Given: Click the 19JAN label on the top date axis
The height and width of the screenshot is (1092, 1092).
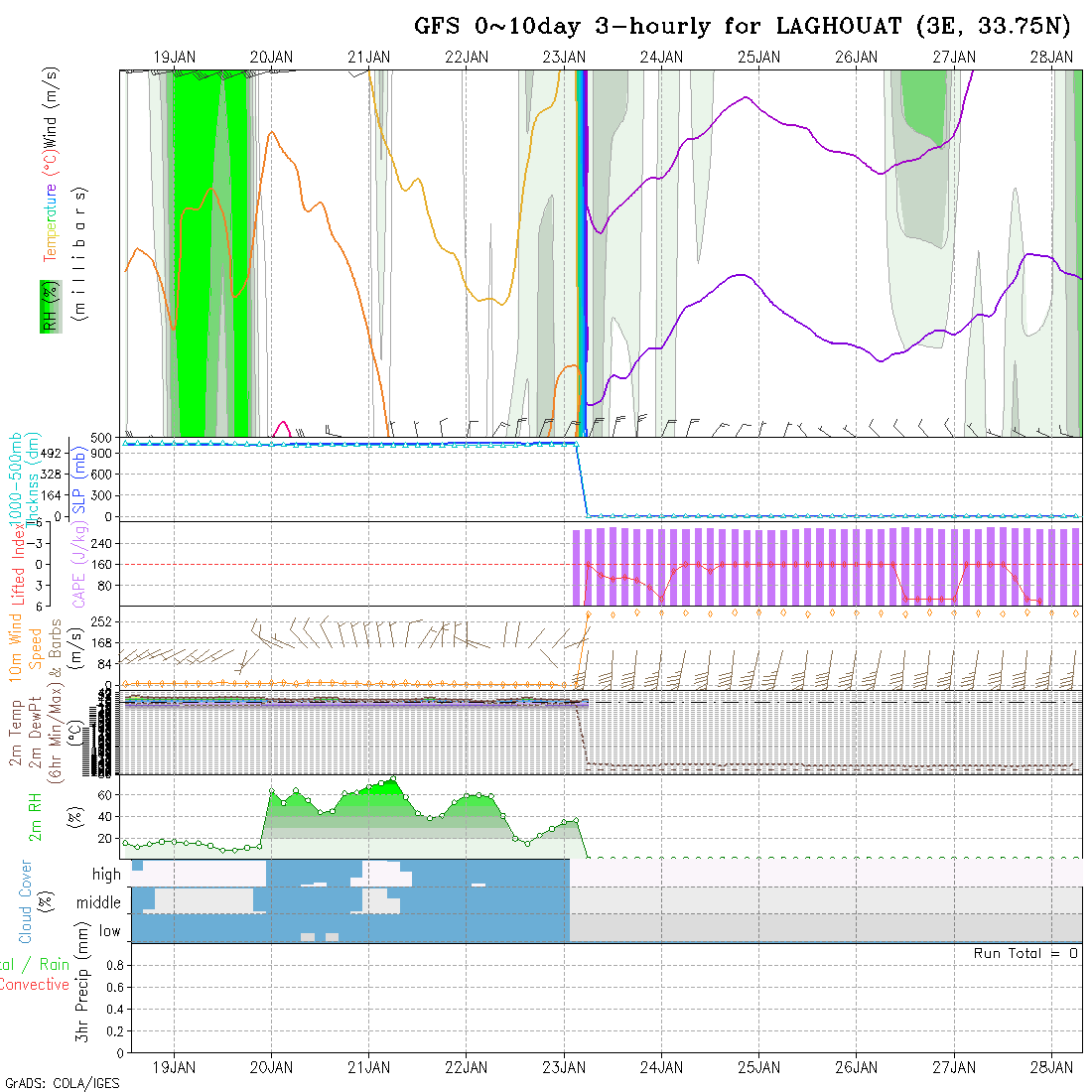Looking at the screenshot, I should 174,58.
